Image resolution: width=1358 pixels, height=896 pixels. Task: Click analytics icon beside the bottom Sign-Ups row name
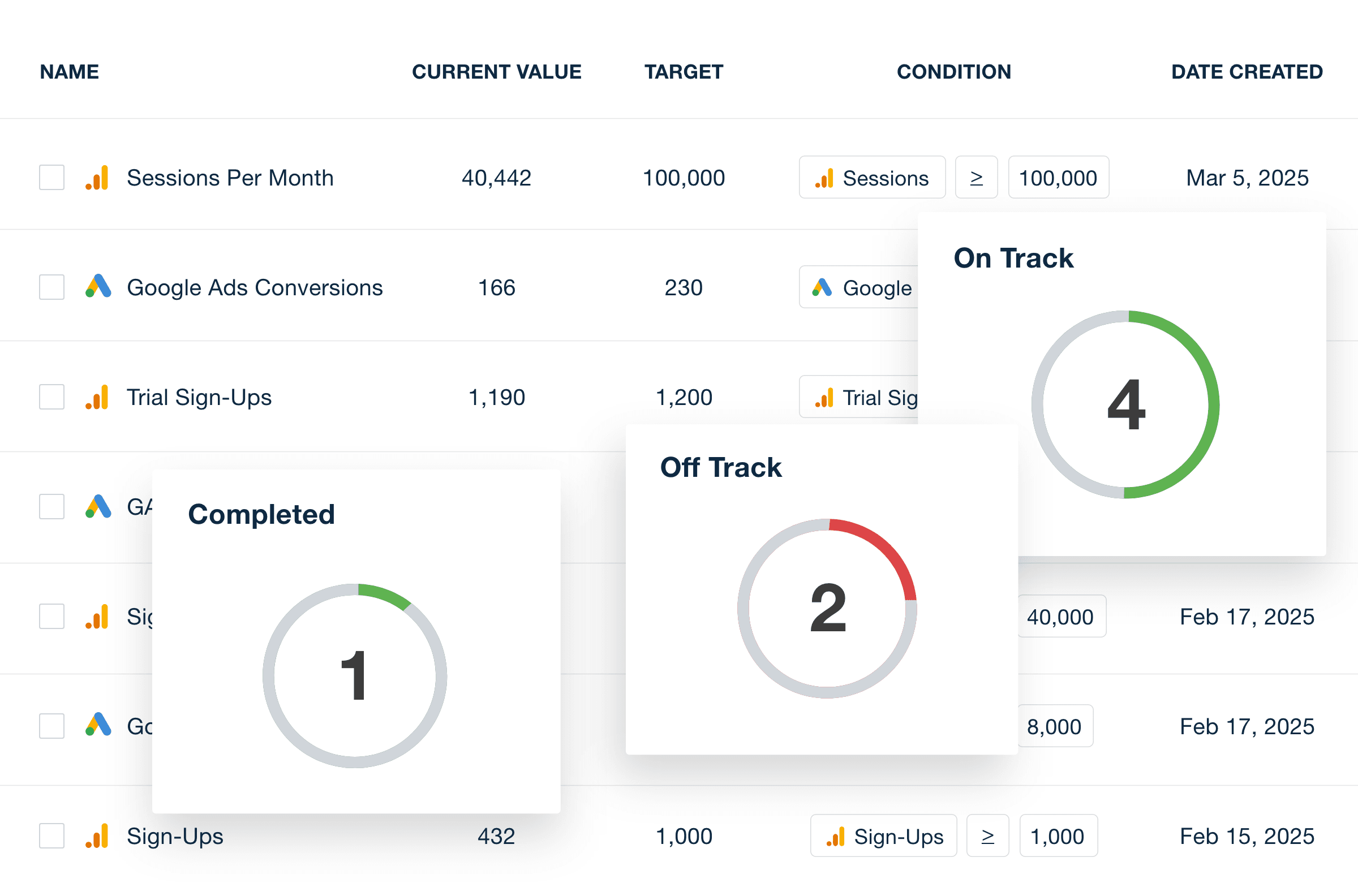click(97, 836)
